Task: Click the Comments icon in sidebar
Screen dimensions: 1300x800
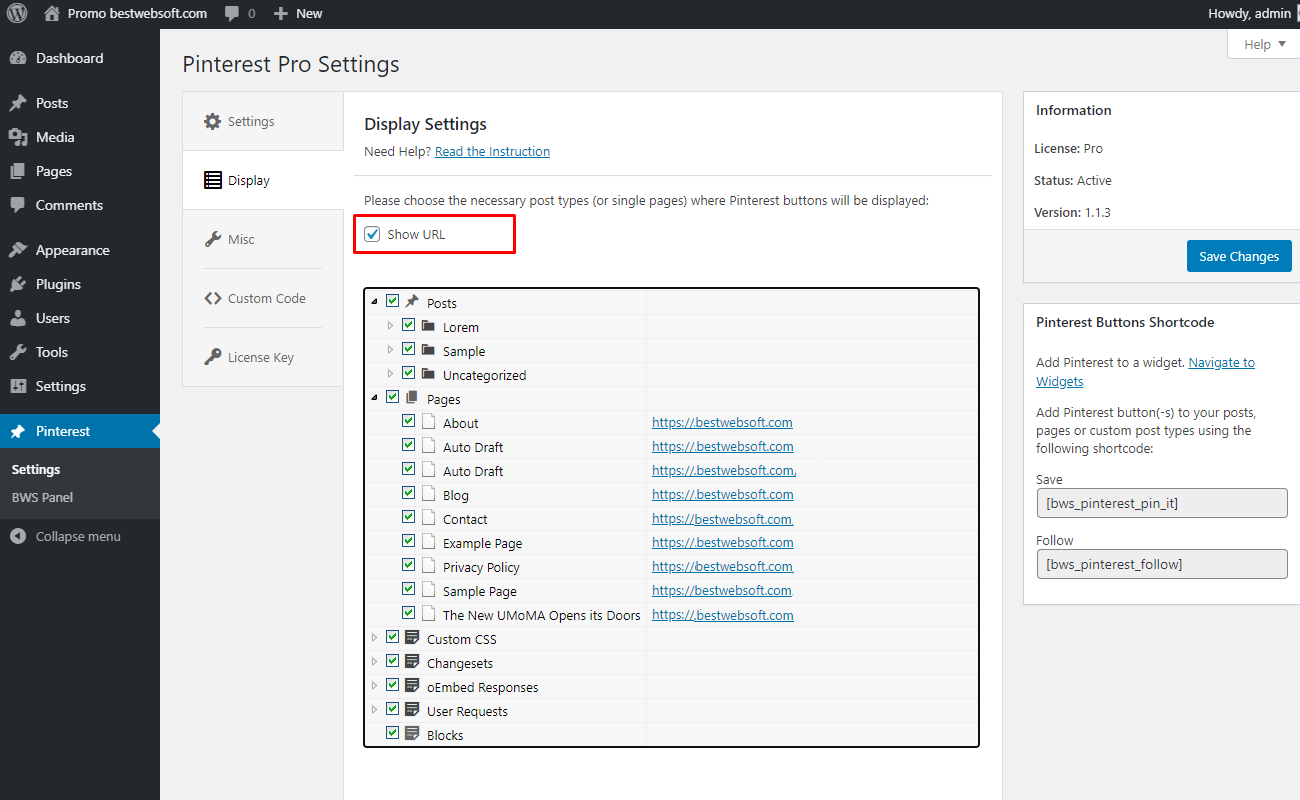Action: coord(18,205)
